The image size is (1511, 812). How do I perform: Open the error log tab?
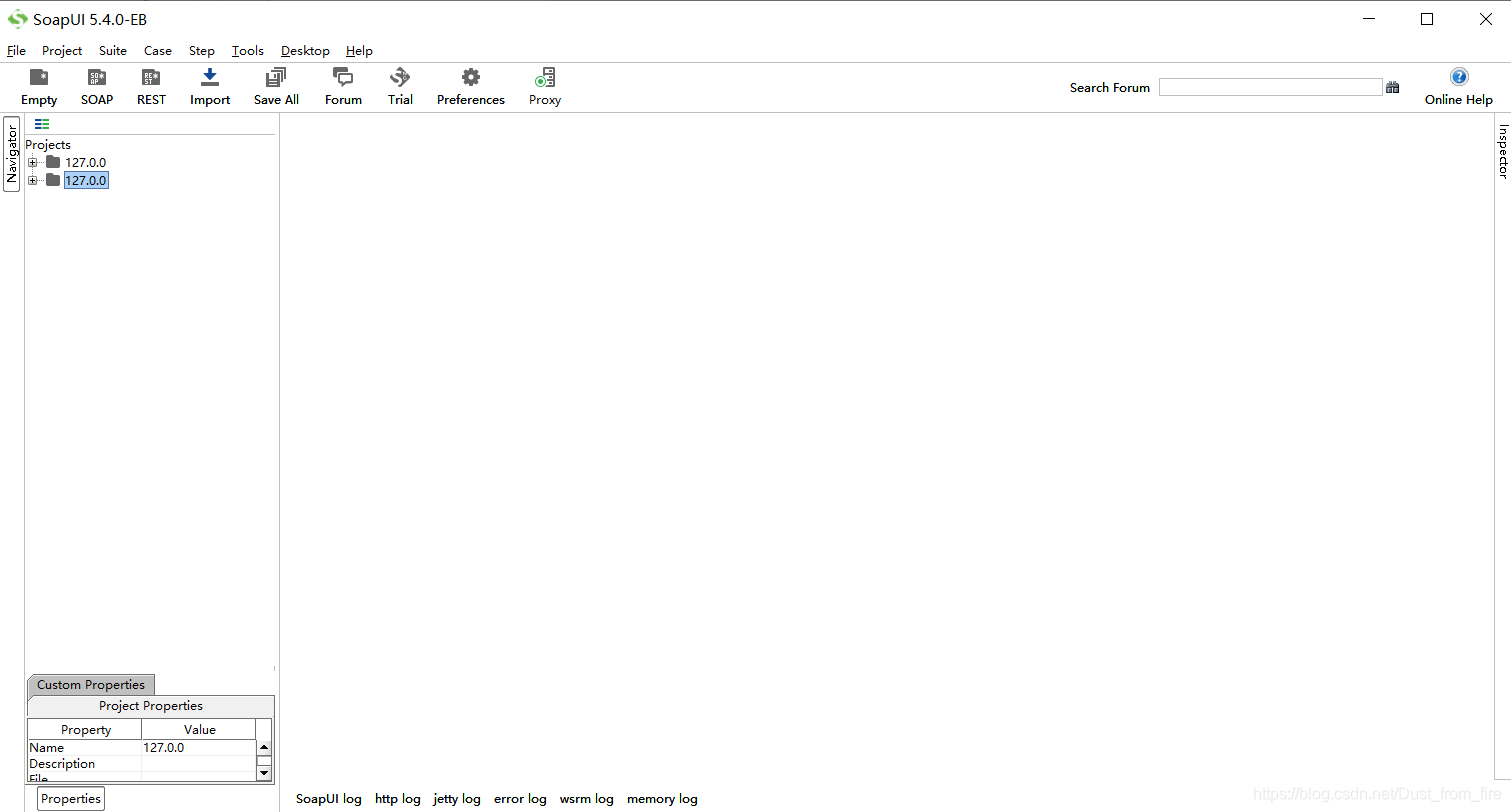point(520,799)
